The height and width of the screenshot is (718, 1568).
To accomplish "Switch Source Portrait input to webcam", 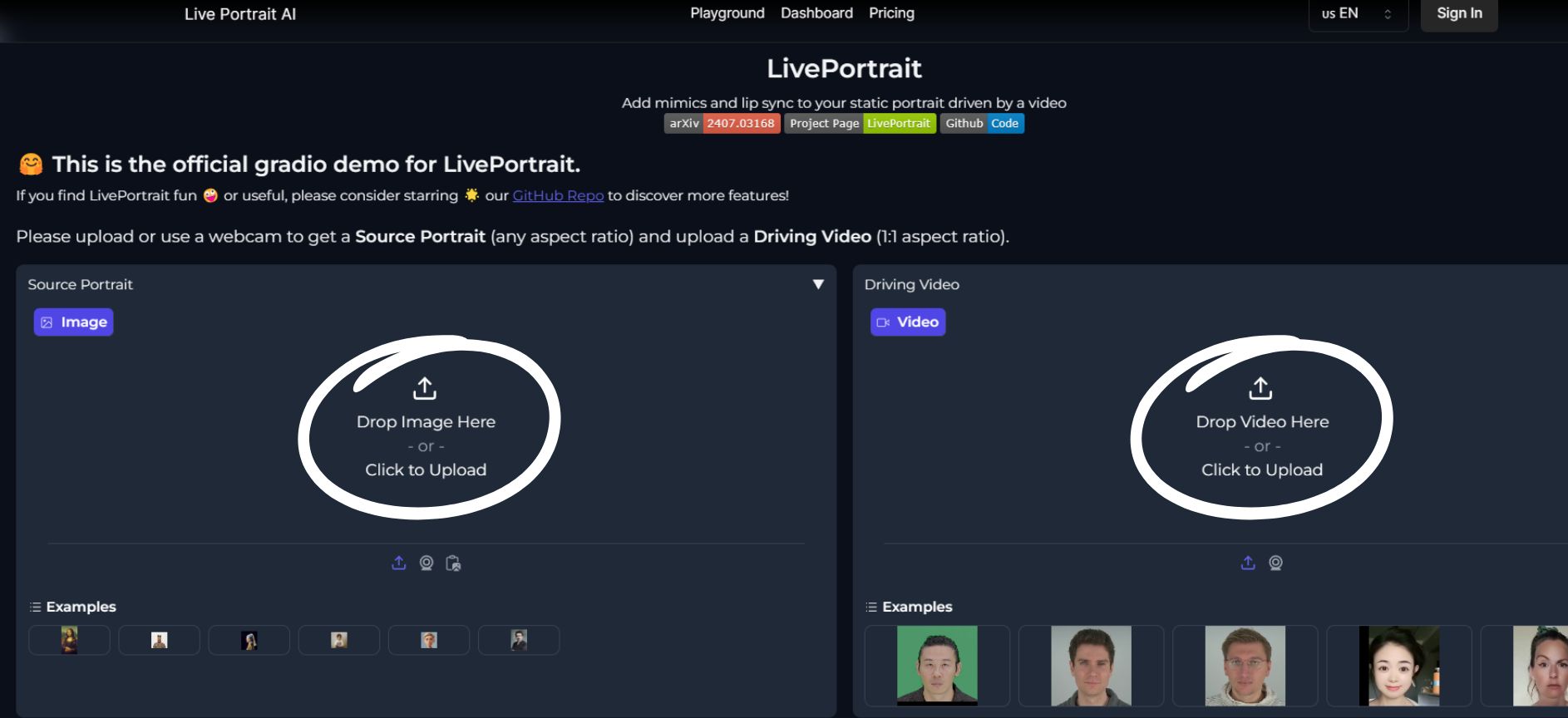I will pos(427,563).
